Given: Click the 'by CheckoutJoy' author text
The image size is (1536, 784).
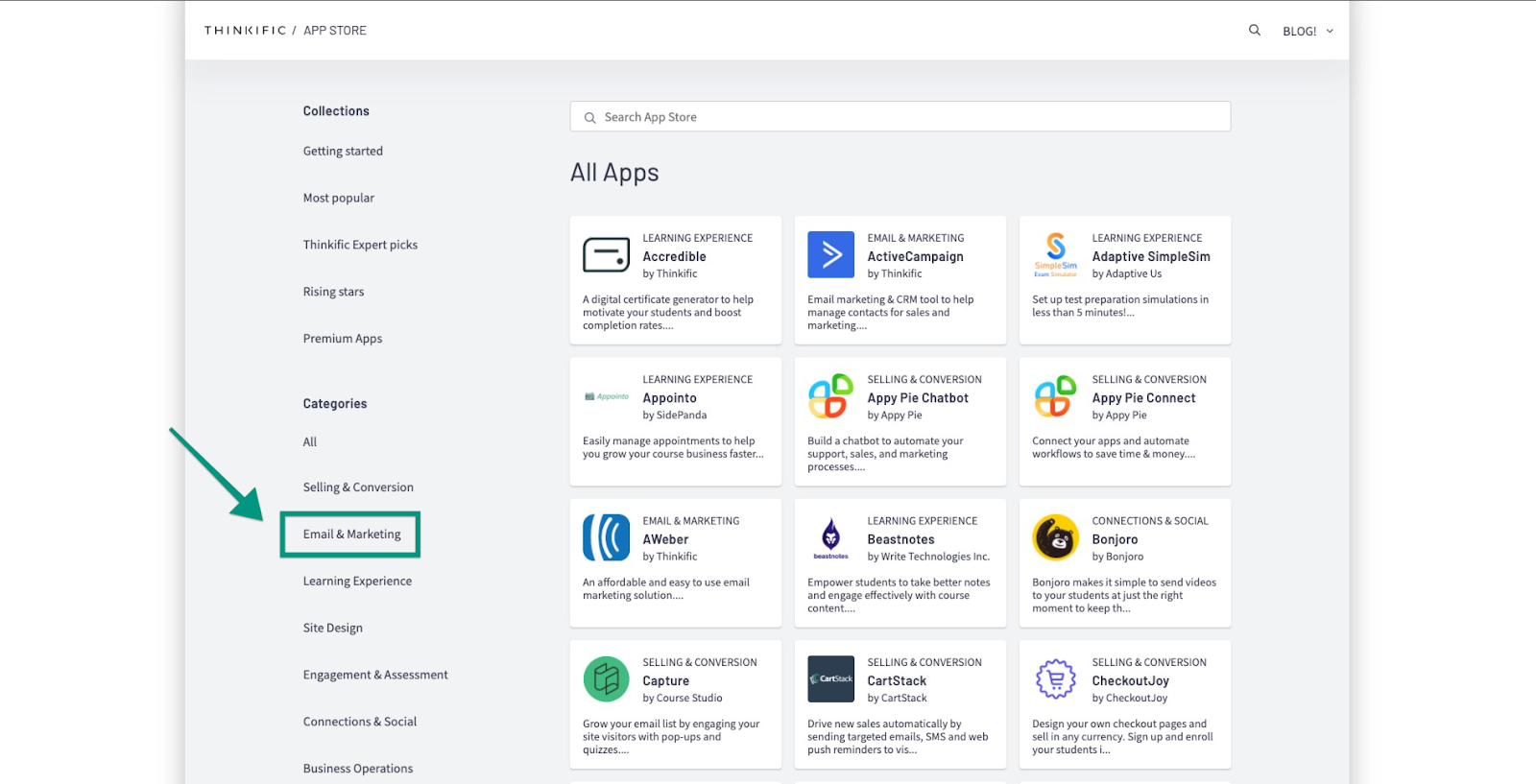Looking at the screenshot, I should coord(1129,699).
